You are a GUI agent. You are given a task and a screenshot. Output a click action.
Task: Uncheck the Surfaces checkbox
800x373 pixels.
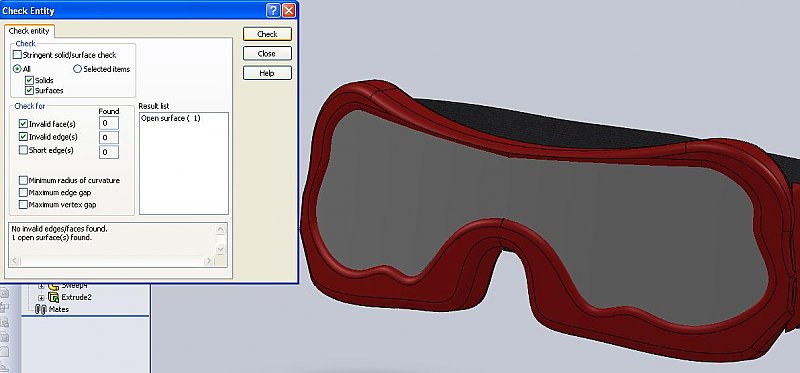29,90
